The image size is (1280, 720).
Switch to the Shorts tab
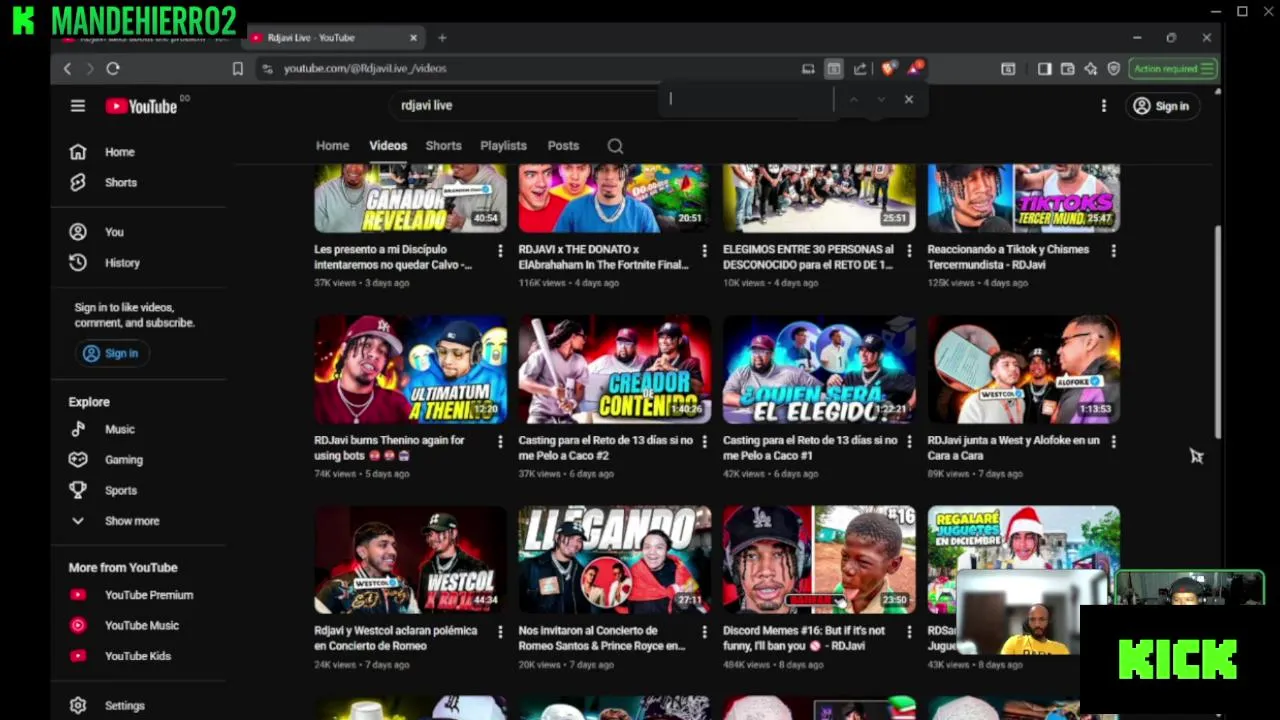[443, 146]
